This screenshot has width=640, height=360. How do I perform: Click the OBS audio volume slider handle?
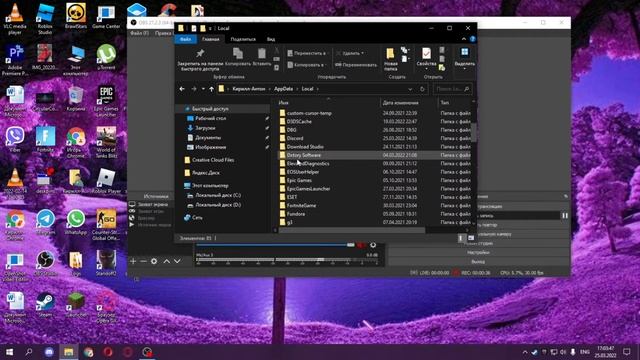(351, 245)
